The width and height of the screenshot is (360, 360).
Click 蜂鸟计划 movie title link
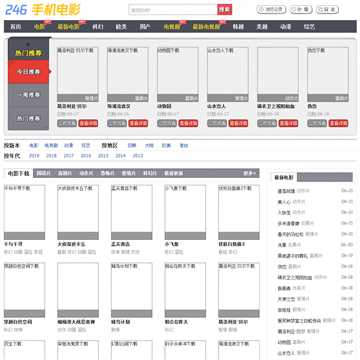tap(120, 322)
